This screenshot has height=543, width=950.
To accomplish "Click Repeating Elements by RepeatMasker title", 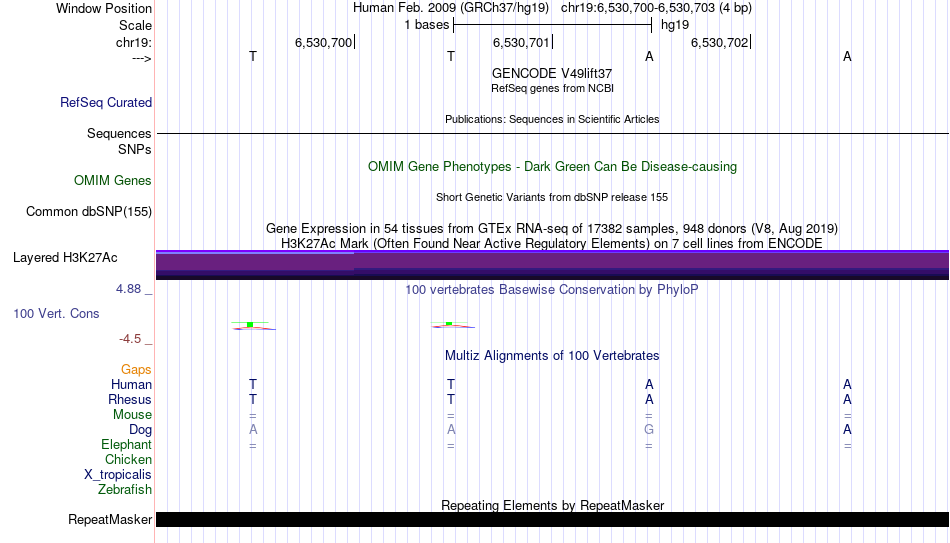I will (552, 505).
